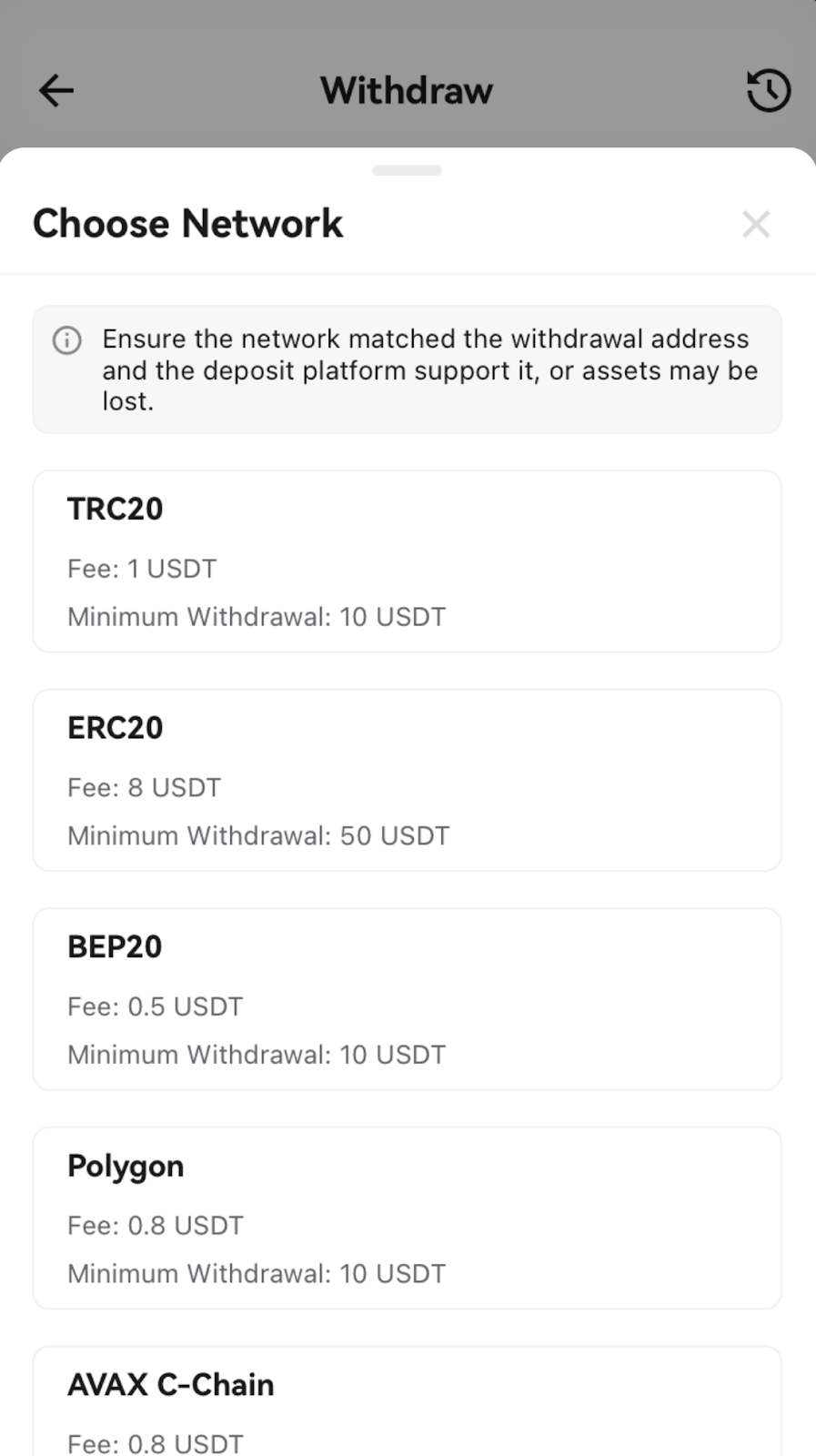Screen dimensions: 816x1456
Task: Tap Polygon minimum withdrawal 10 USDT line
Action: pyautogui.click(x=257, y=1273)
